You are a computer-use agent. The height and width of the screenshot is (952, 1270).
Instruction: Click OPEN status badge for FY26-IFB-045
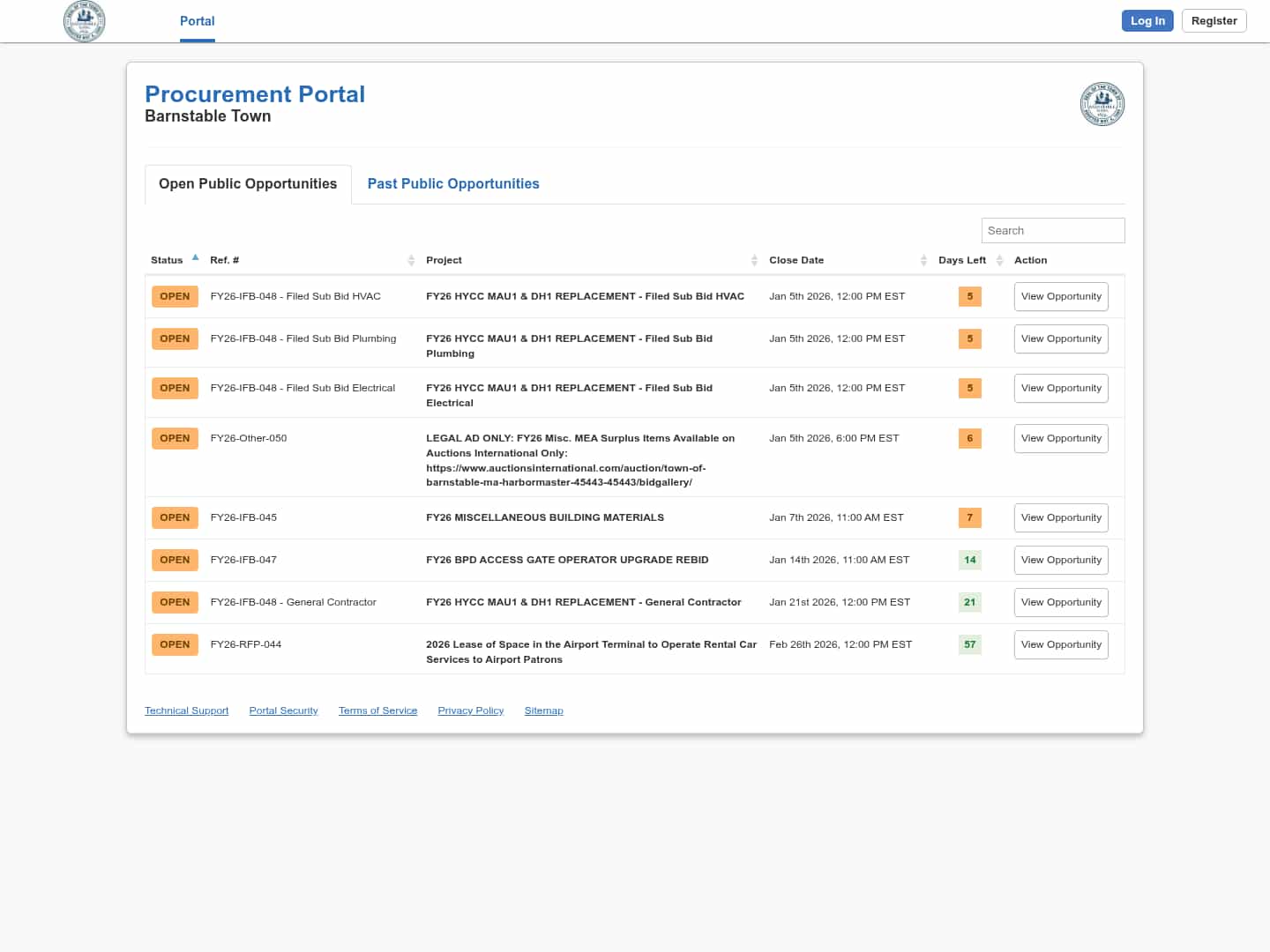(x=175, y=517)
